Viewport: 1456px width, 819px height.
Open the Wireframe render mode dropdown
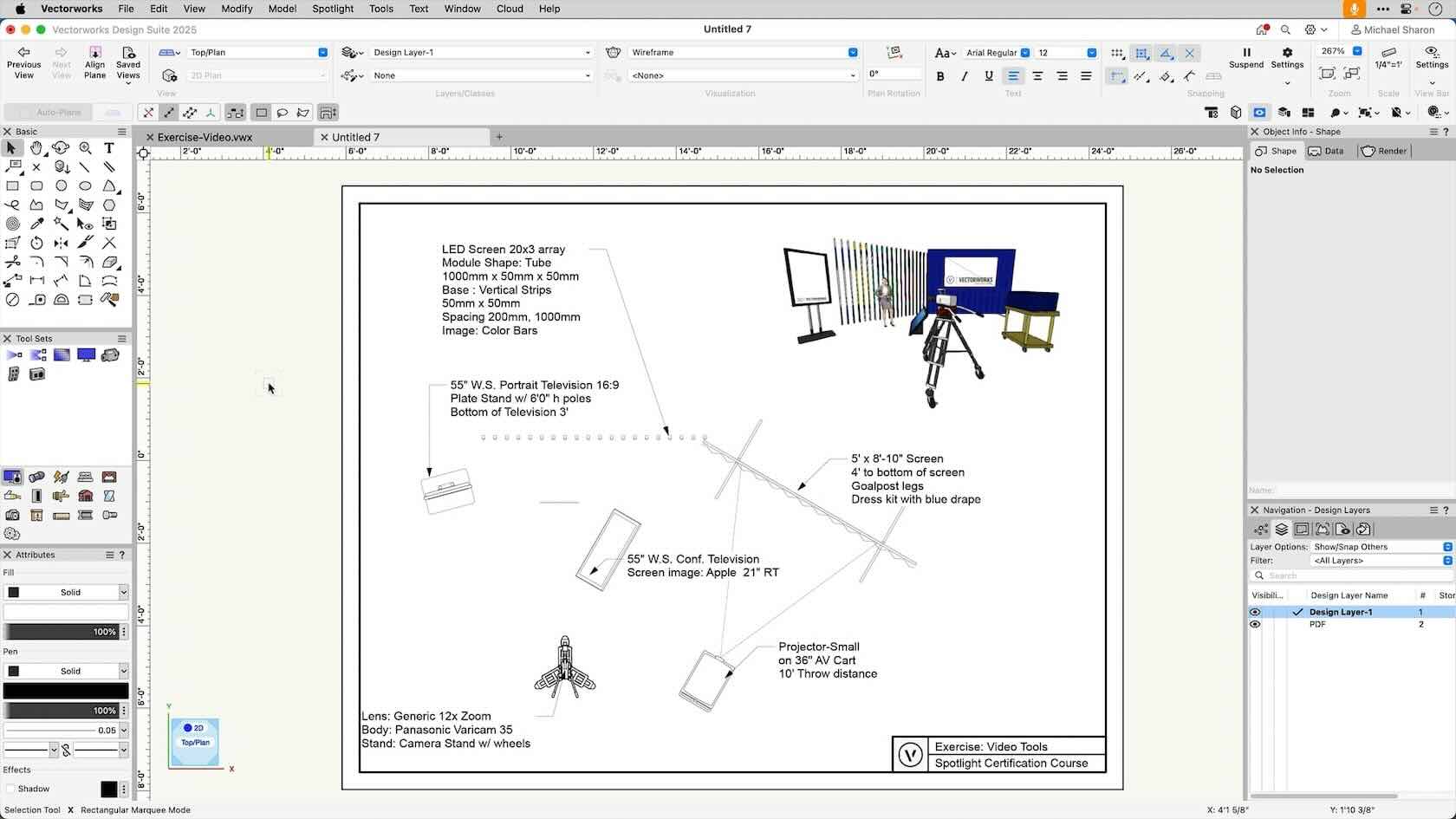point(743,53)
